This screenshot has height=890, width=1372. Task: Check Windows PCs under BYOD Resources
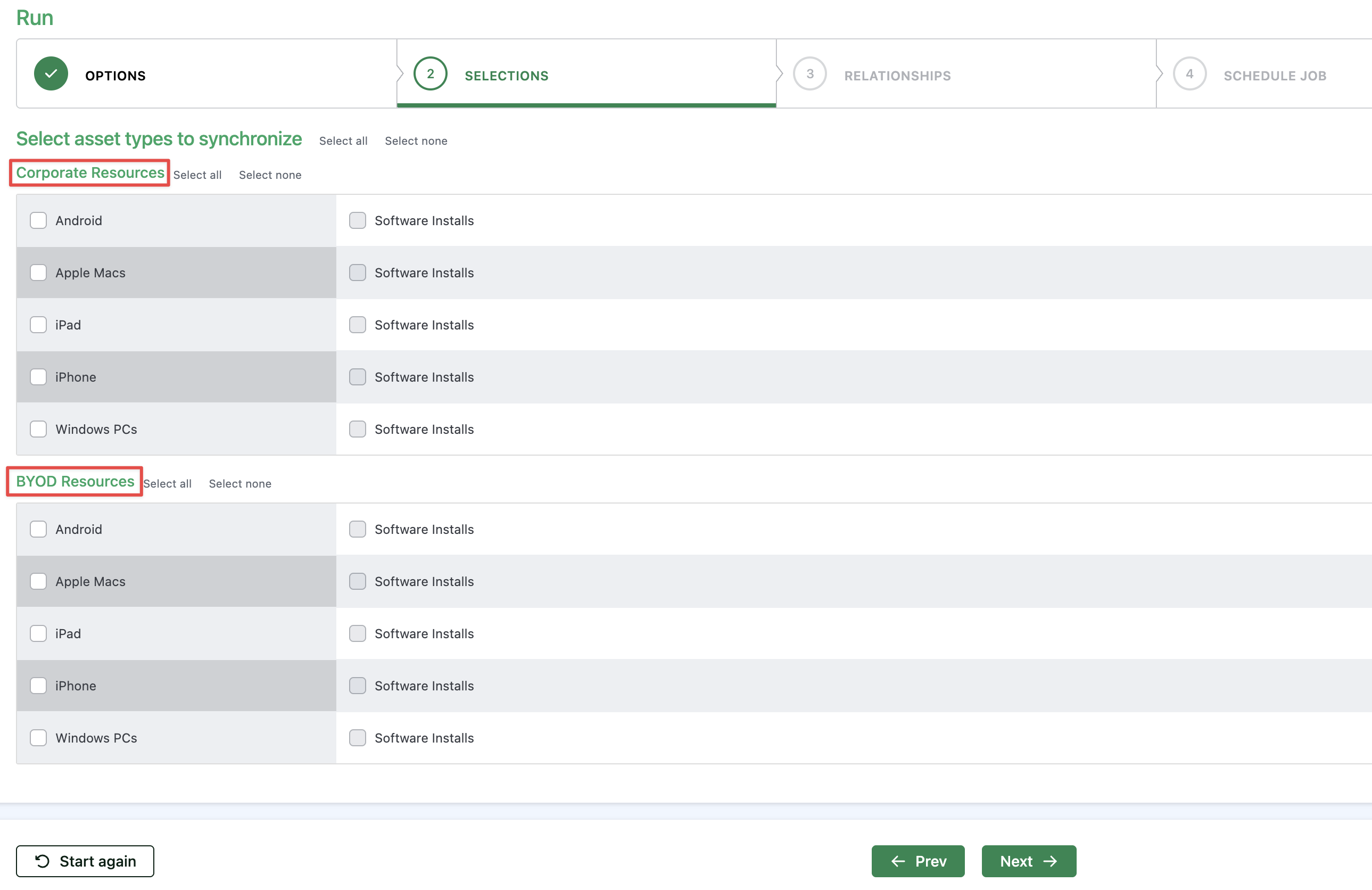(x=38, y=738)
